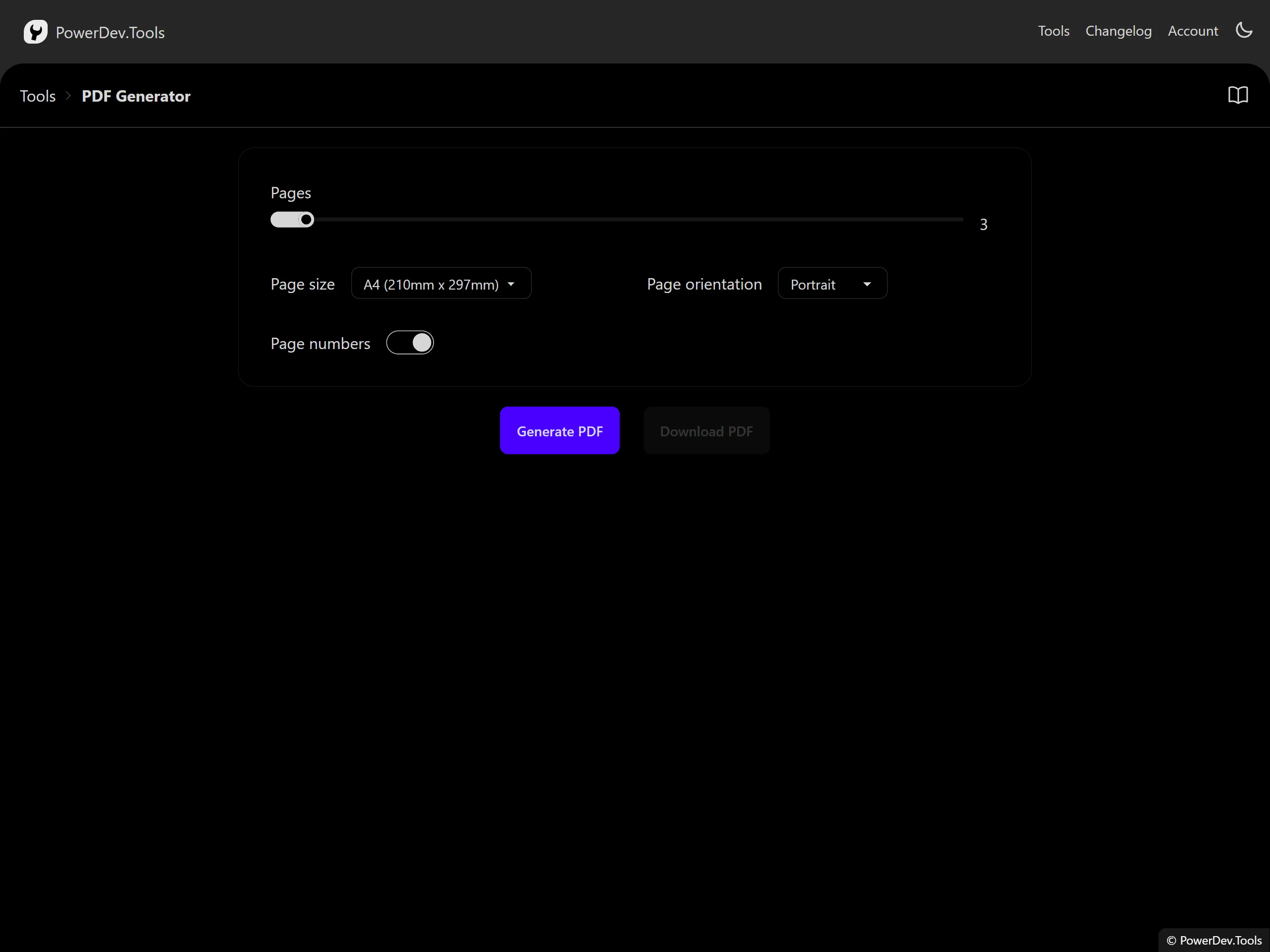Click middle of the Pages slider track

617,220
